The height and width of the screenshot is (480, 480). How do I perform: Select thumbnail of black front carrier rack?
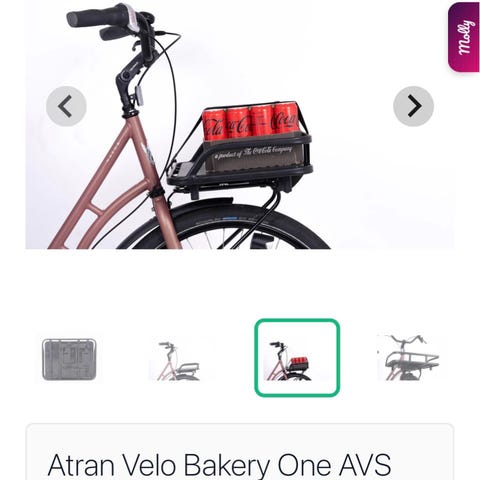pyautogui.click(x=409, y=357)
